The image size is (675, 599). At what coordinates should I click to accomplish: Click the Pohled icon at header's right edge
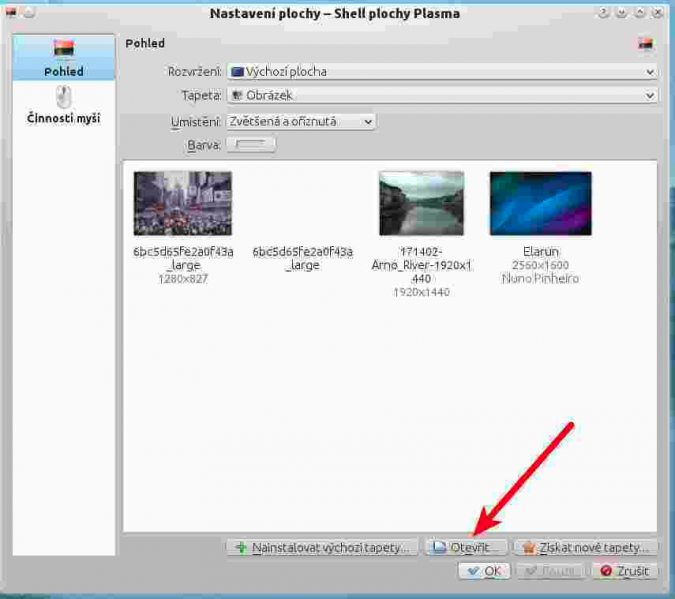coord(645,44)
